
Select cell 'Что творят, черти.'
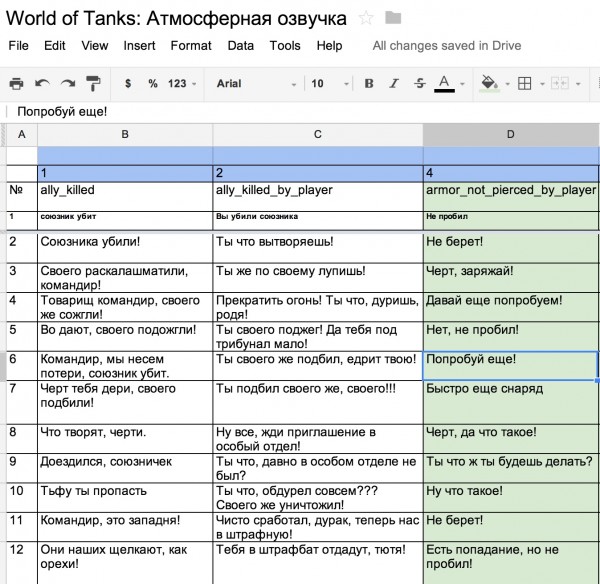point(125,439)
